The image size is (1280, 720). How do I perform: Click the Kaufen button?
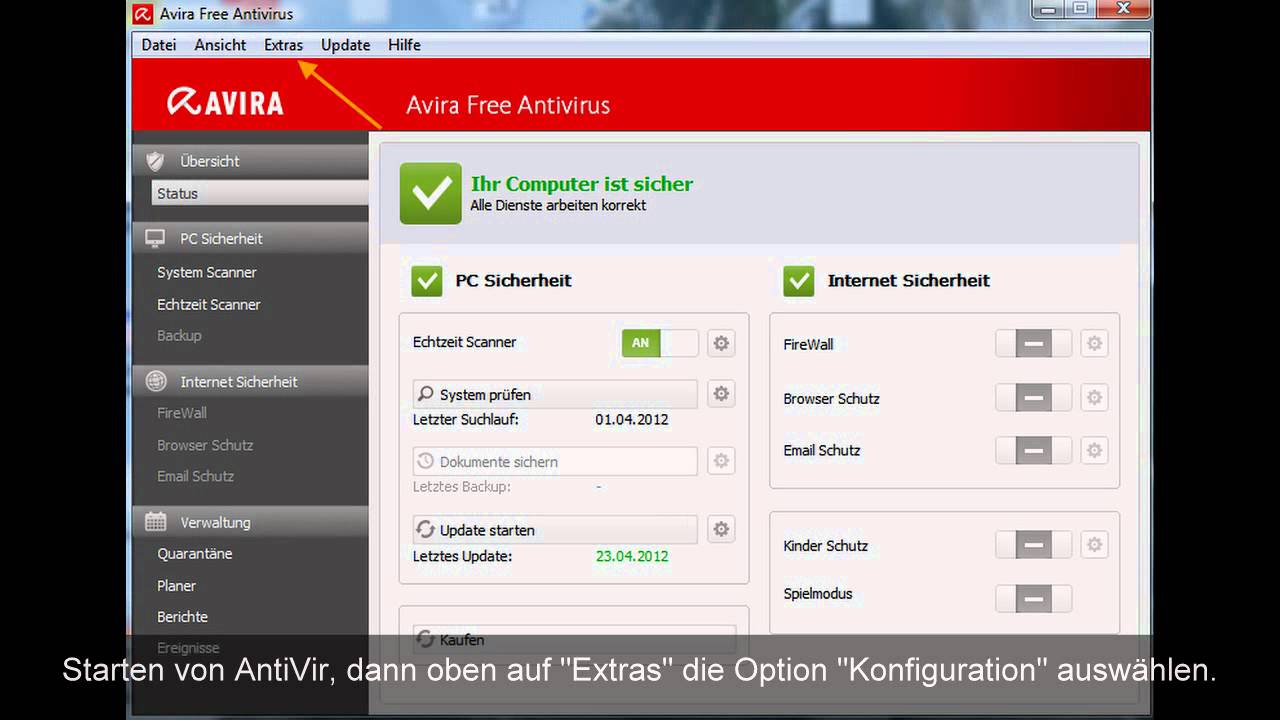[574, 640]
